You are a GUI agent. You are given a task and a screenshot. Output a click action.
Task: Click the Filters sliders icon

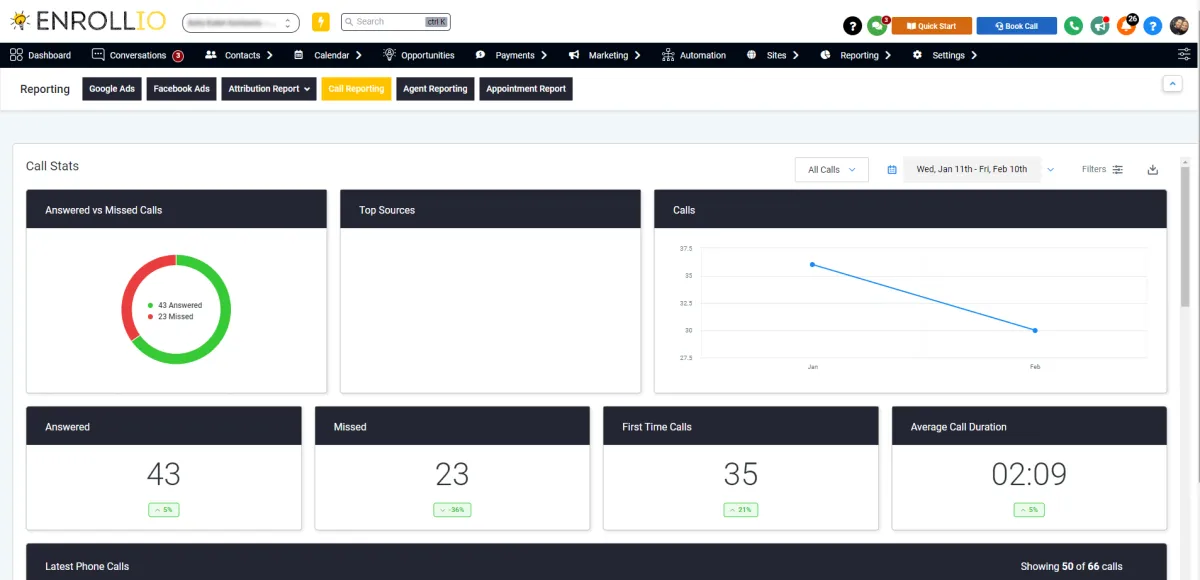tap(1118, 170)
